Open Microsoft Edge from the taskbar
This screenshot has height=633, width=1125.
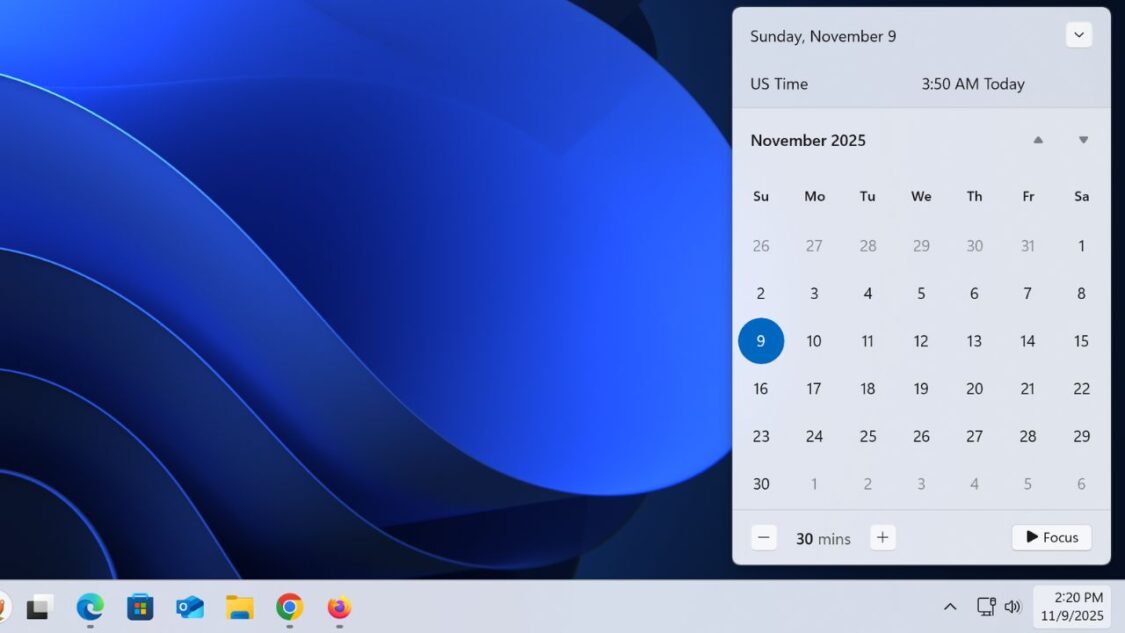pyautogui.click(x=90, y=608)
